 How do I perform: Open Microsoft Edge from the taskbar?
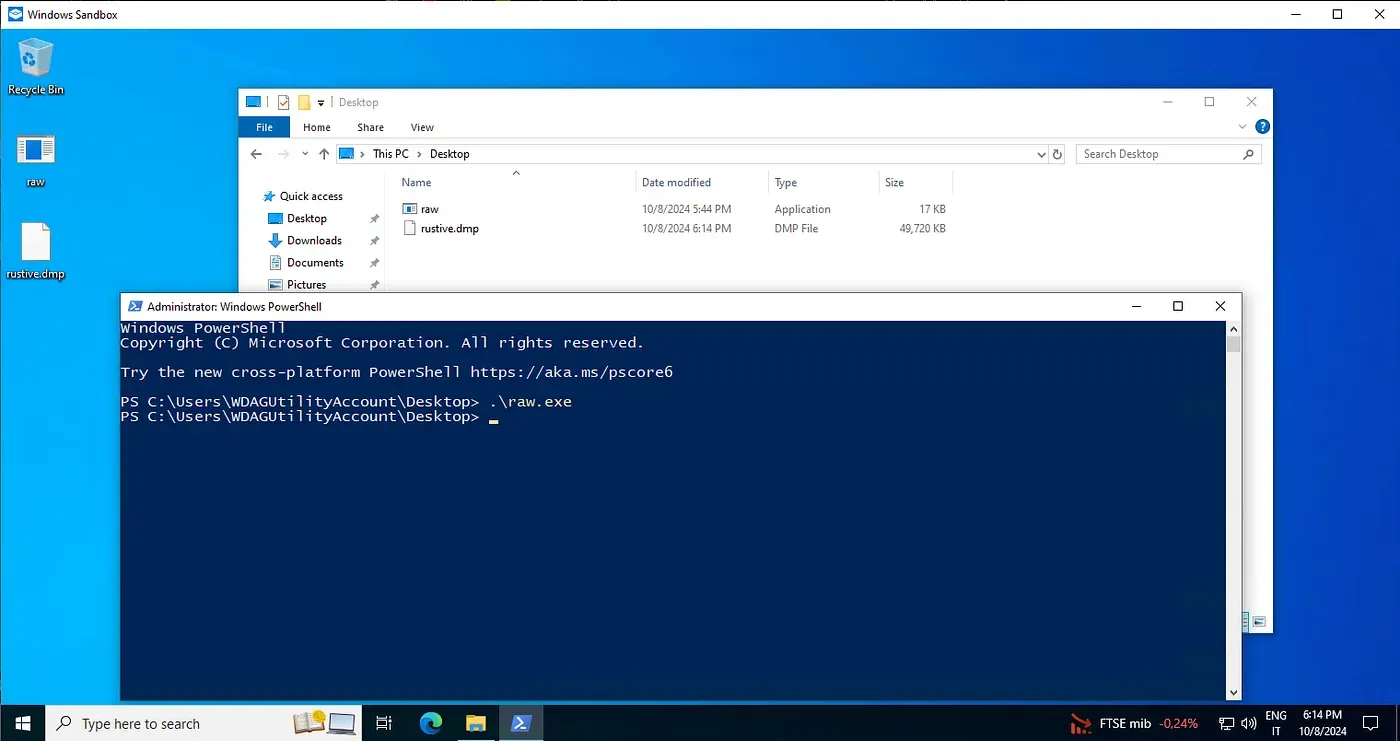pos(429,722)
